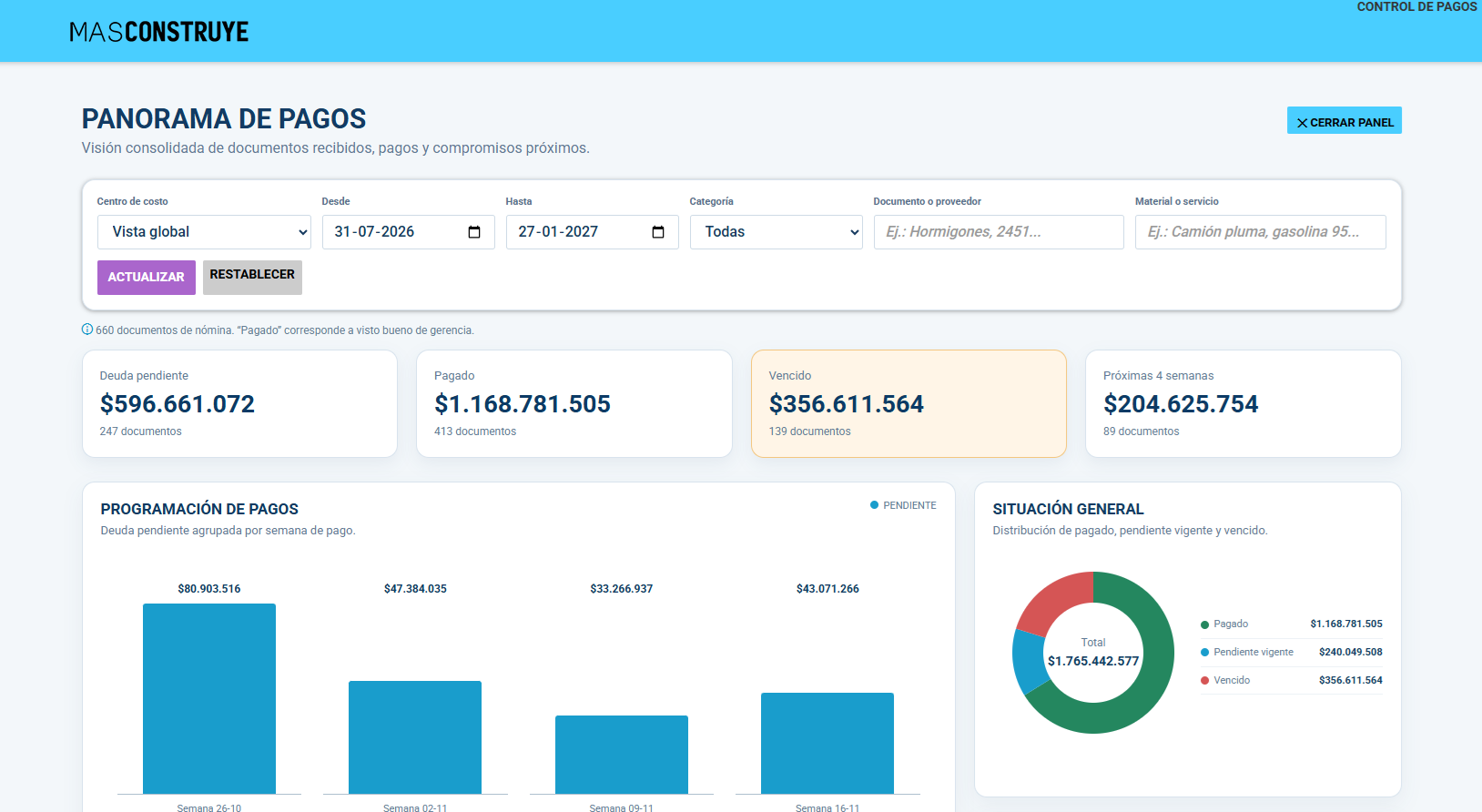Click the red Vencido legend dot

[x=1205, y=681]
